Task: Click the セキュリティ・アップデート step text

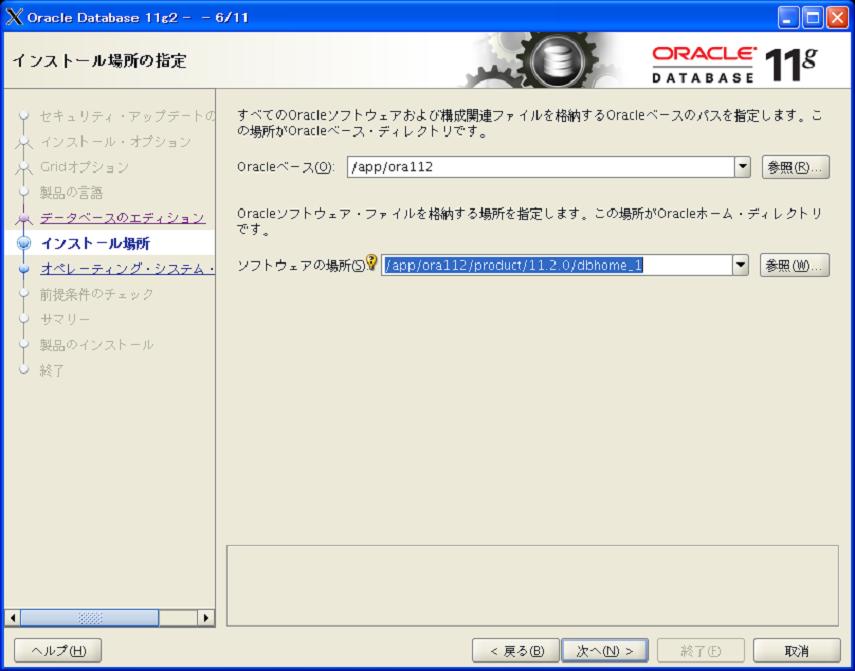Action: tap(128, 116)
